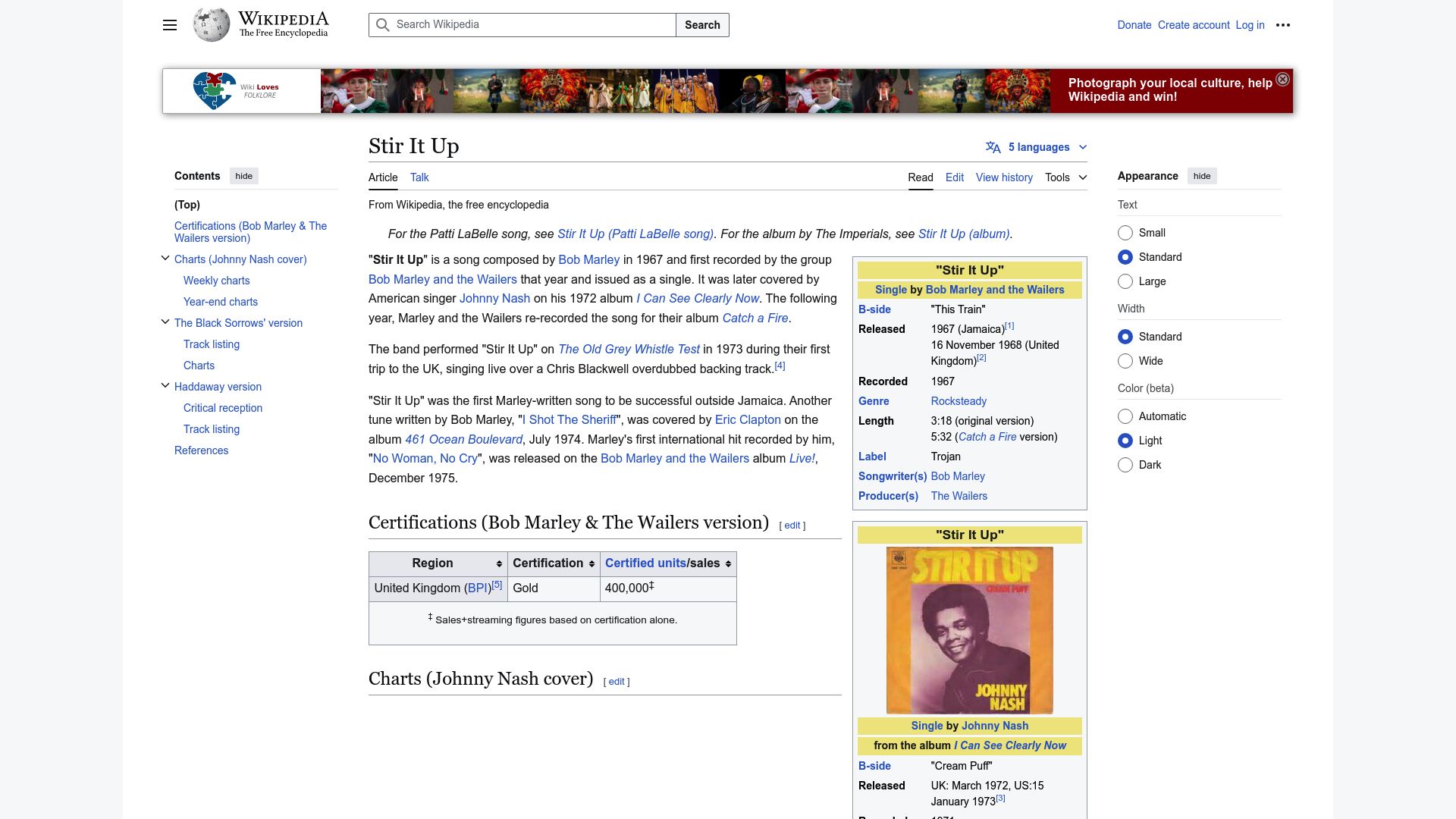Select Small text size
The height and width of the screenshot is (819, 1456).
click(1125, 233)
